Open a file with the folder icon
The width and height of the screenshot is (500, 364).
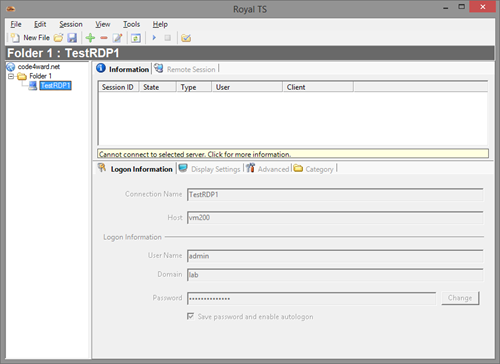(x=58, y=38)
